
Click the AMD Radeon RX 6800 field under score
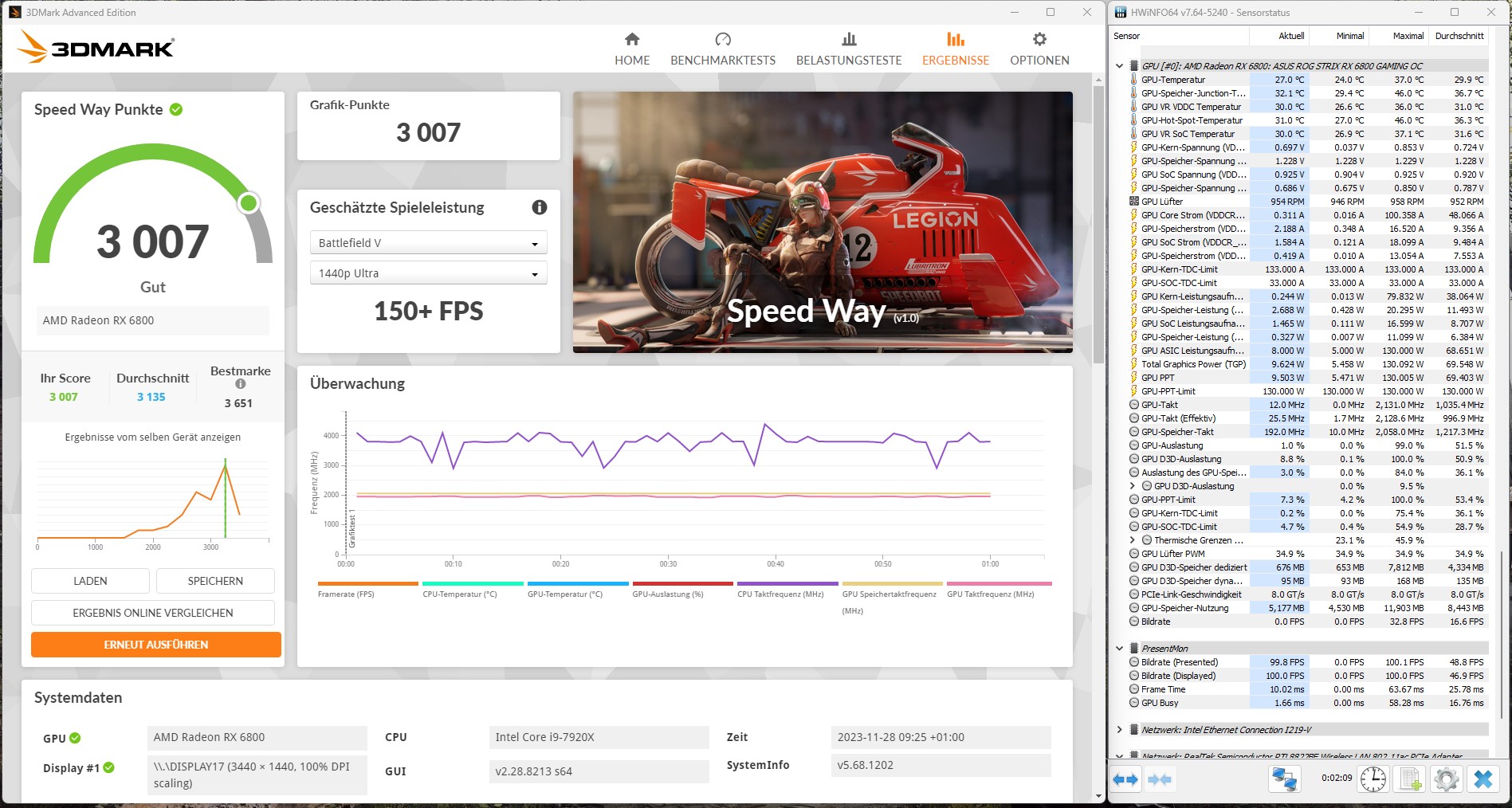153,320
